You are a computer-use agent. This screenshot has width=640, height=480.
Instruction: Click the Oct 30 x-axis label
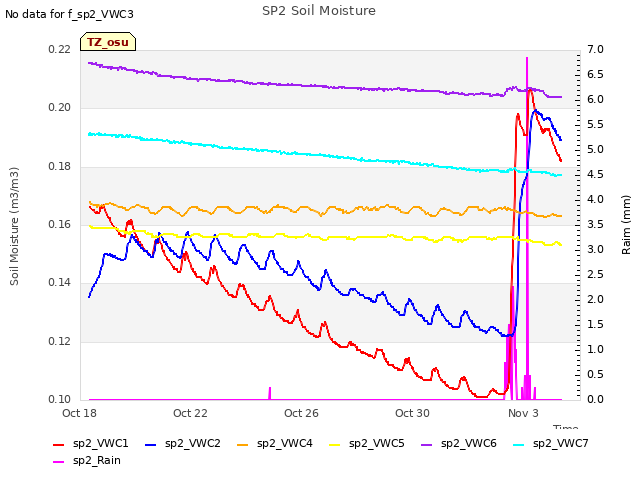412,413
